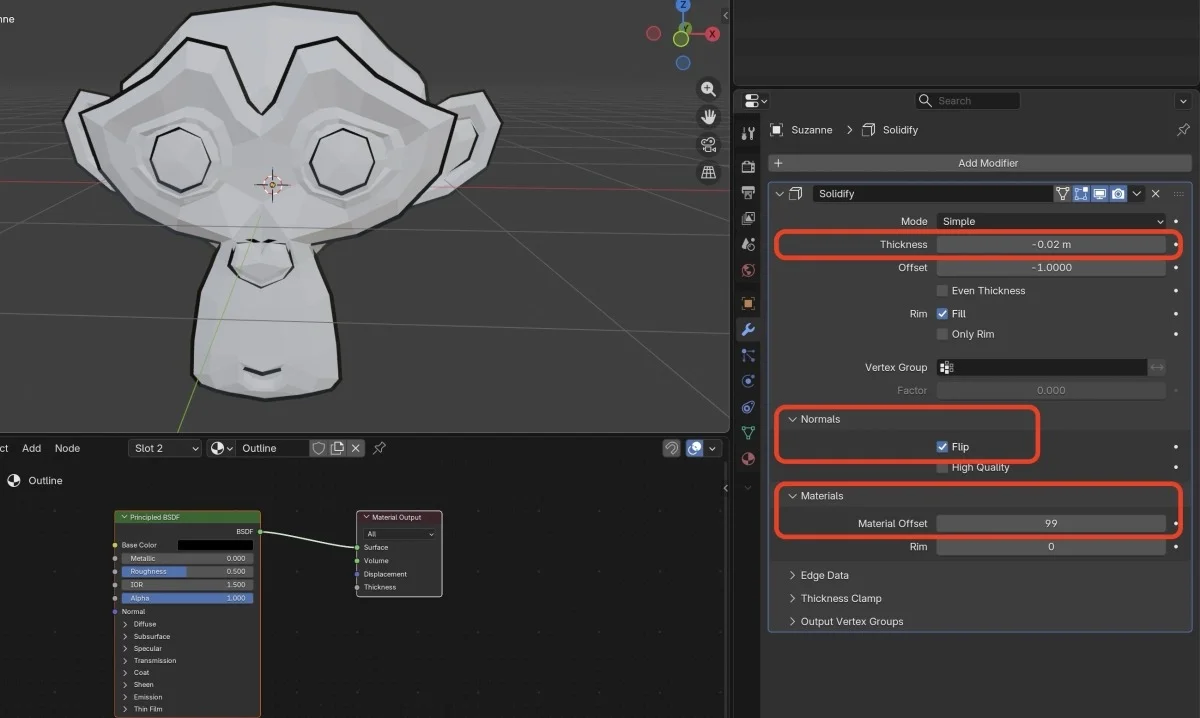Click the invert vertex group arrows button
1200x718 pixels.
(x=1157, y=367)
